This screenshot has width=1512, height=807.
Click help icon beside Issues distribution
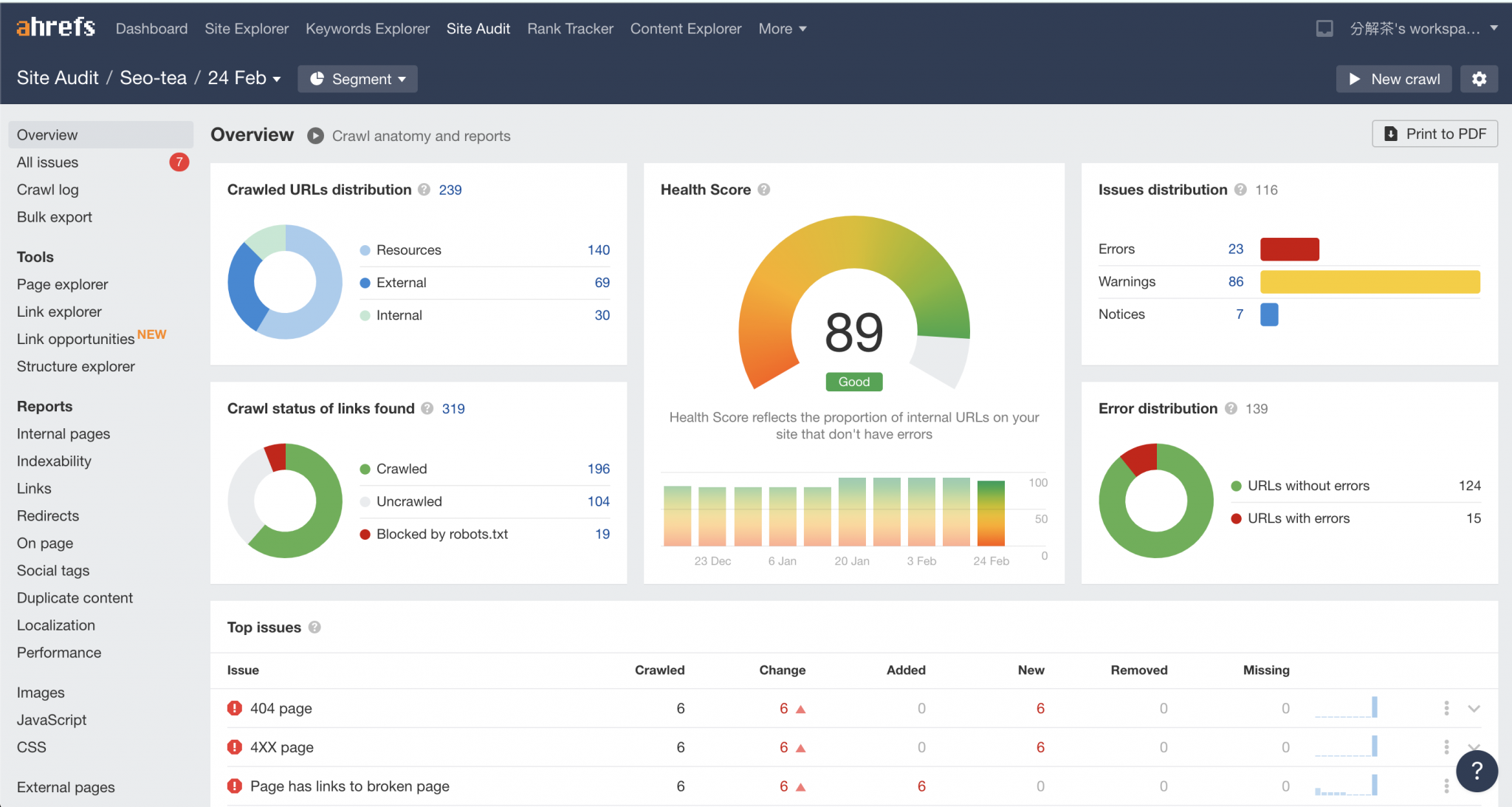tap(1240, 190)
